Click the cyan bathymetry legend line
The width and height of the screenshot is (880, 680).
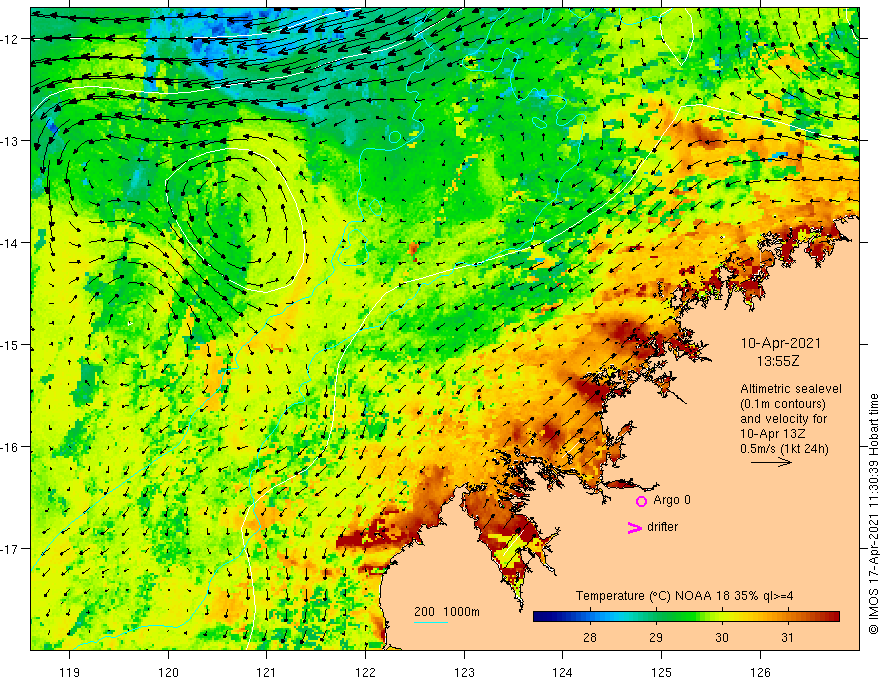pos(431,622)
